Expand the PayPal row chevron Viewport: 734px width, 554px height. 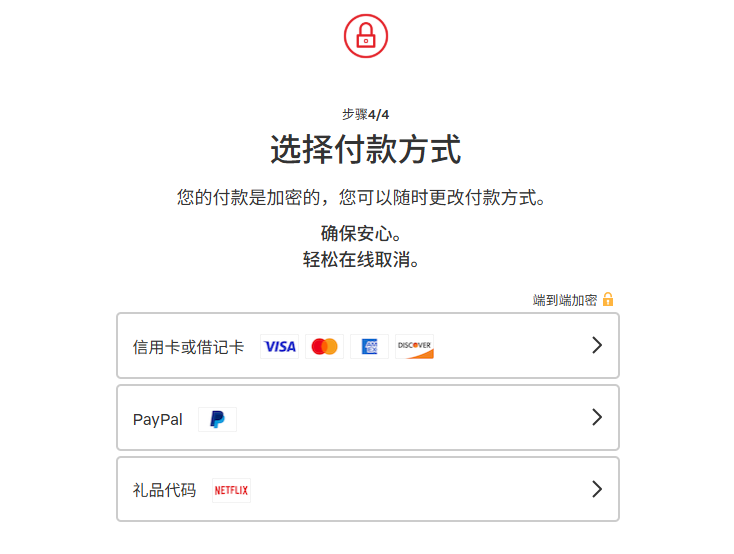click(597, 417)
